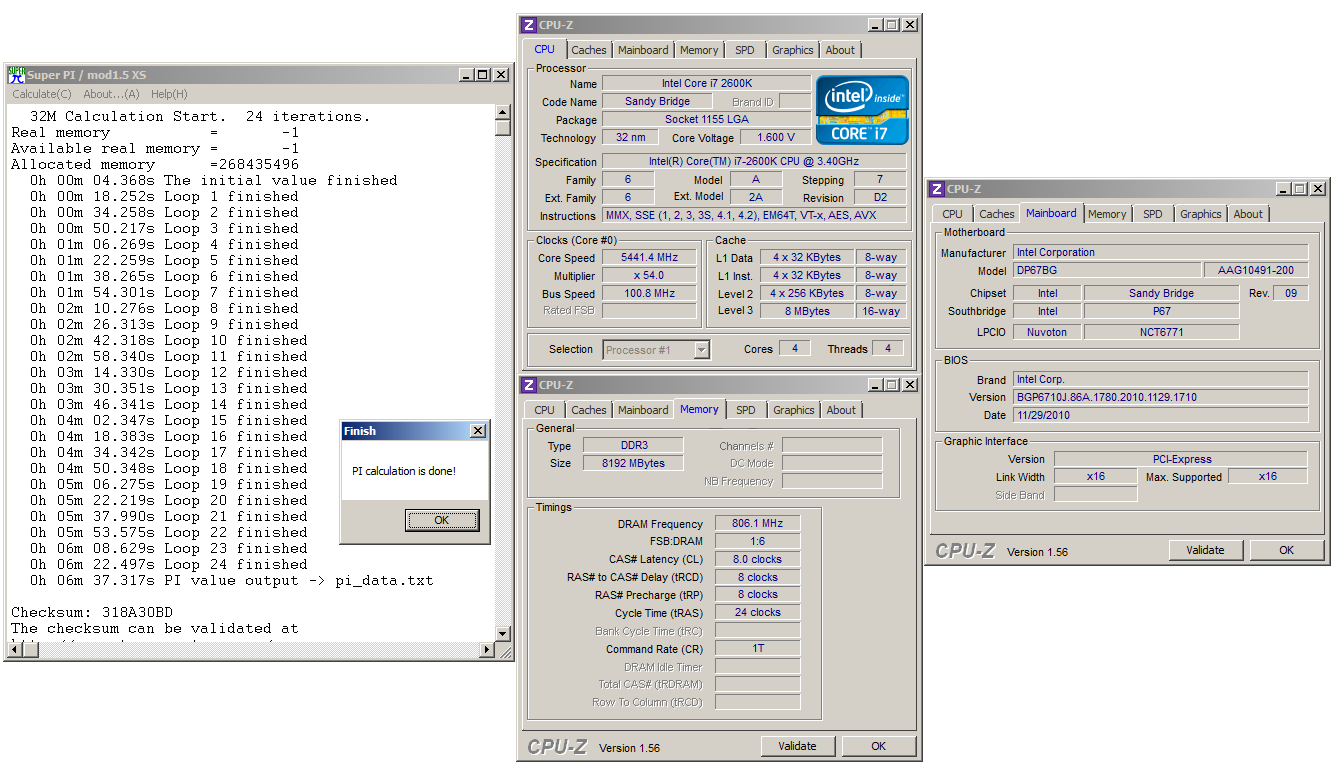Switch to Mainboard tab in top CPU-Z window

pyautogui.click(x=643, y=50)
